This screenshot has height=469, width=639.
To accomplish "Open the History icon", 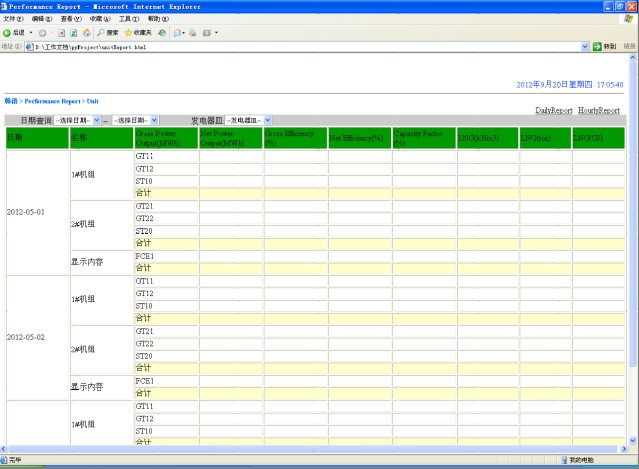I will [x=162, y=33].
